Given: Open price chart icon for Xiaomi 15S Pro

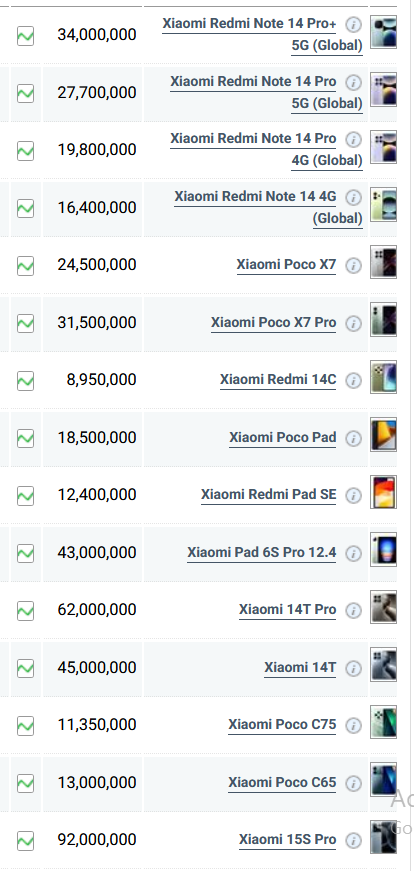Looking at the screenshot, I should [x=25, y=840].
